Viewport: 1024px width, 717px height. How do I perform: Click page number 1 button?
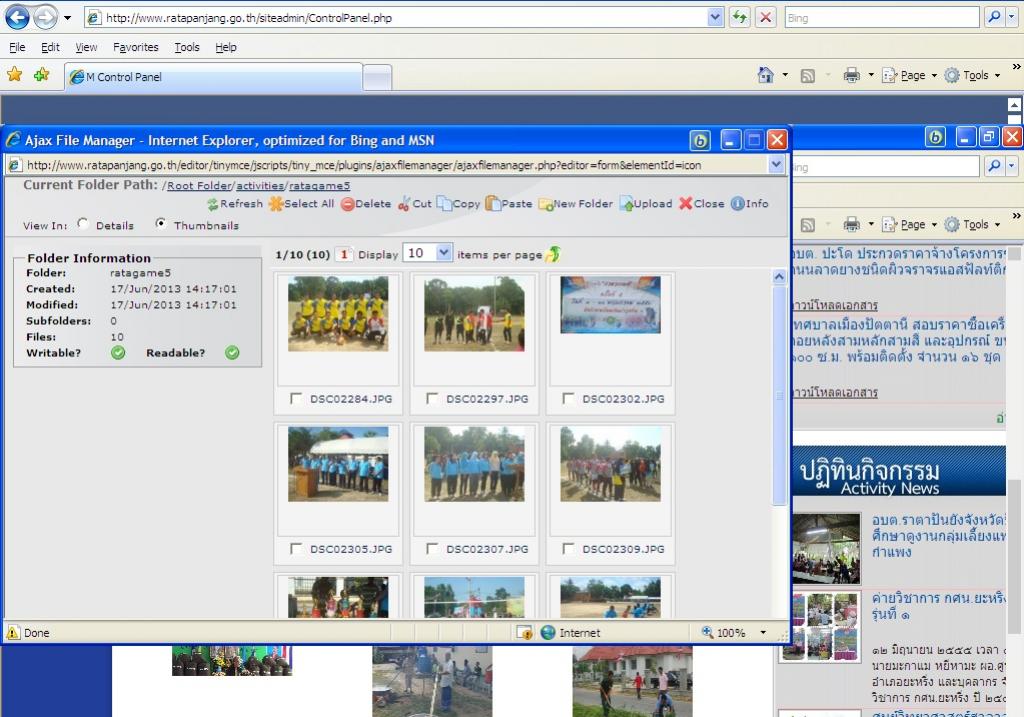[x=344, y=254]
